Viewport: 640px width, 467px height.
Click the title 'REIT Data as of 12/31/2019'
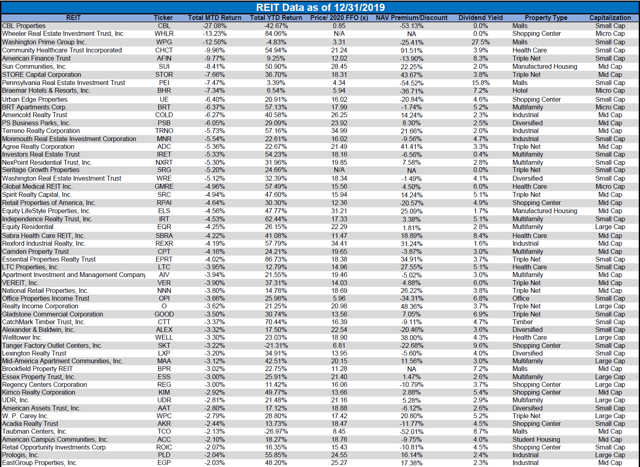[320, 7]
